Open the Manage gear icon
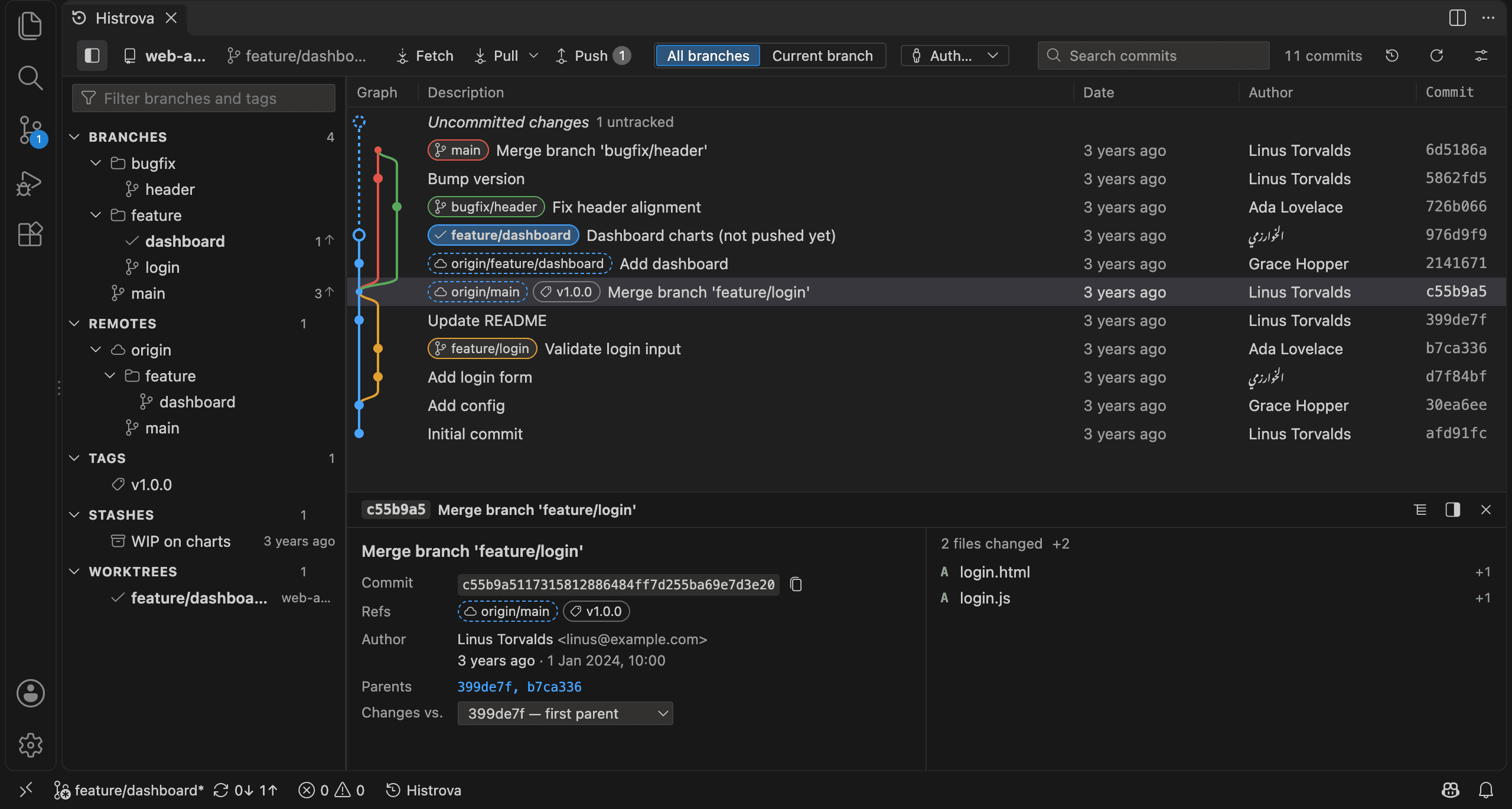Screen dimensions: 1512x809 [30, 745]
